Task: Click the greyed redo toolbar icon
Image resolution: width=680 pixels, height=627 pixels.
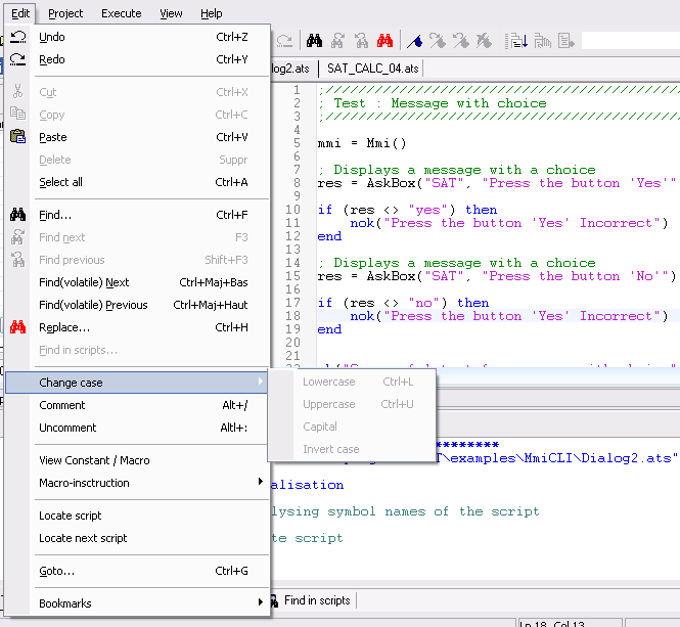Action: point(284,41)
